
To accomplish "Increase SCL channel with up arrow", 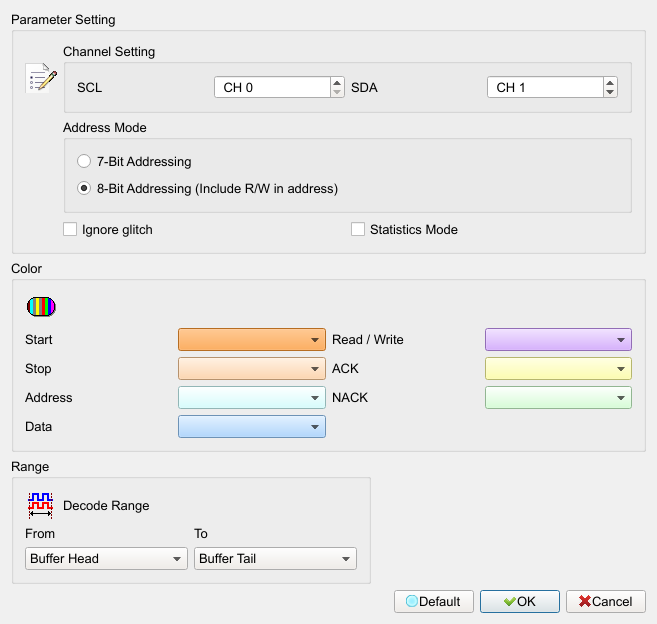I will [x=337, y=82].
